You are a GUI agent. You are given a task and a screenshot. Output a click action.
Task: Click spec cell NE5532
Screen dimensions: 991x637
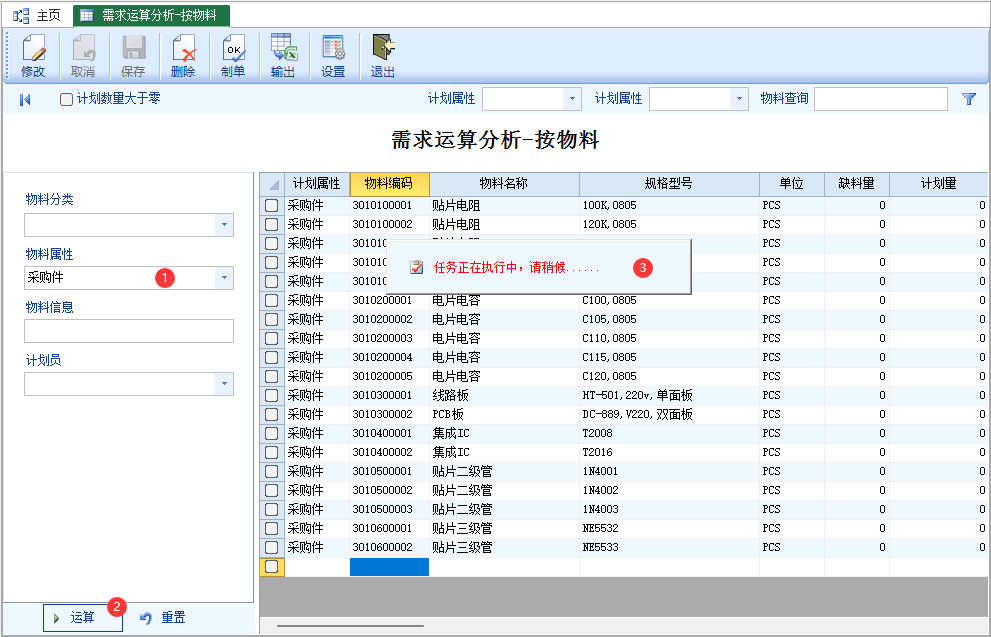click(669, 528)
